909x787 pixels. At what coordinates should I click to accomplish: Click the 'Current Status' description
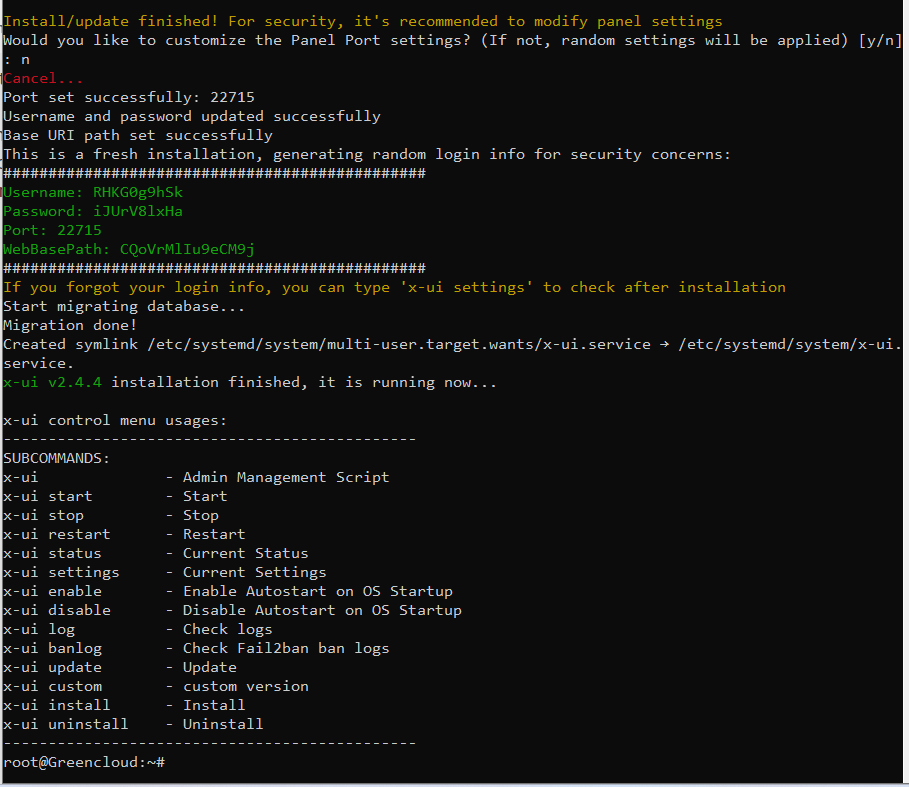point(246,553)
